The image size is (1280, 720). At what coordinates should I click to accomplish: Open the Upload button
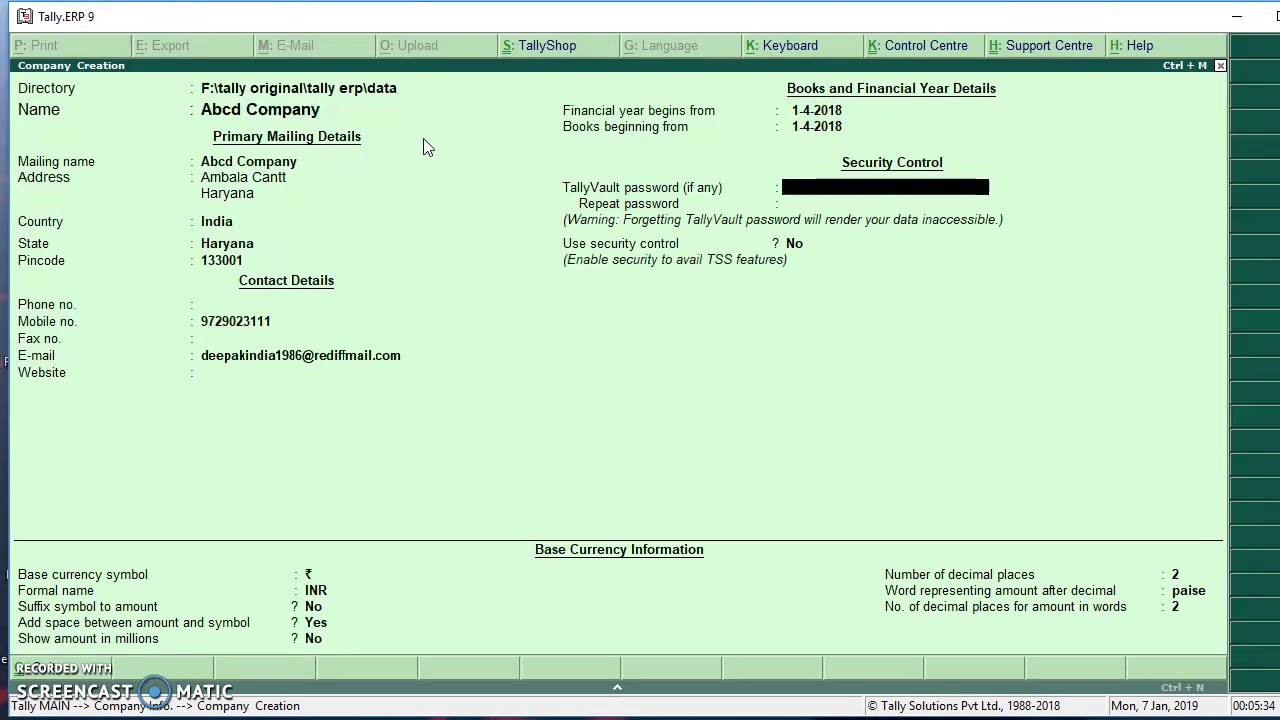point(437,46)
